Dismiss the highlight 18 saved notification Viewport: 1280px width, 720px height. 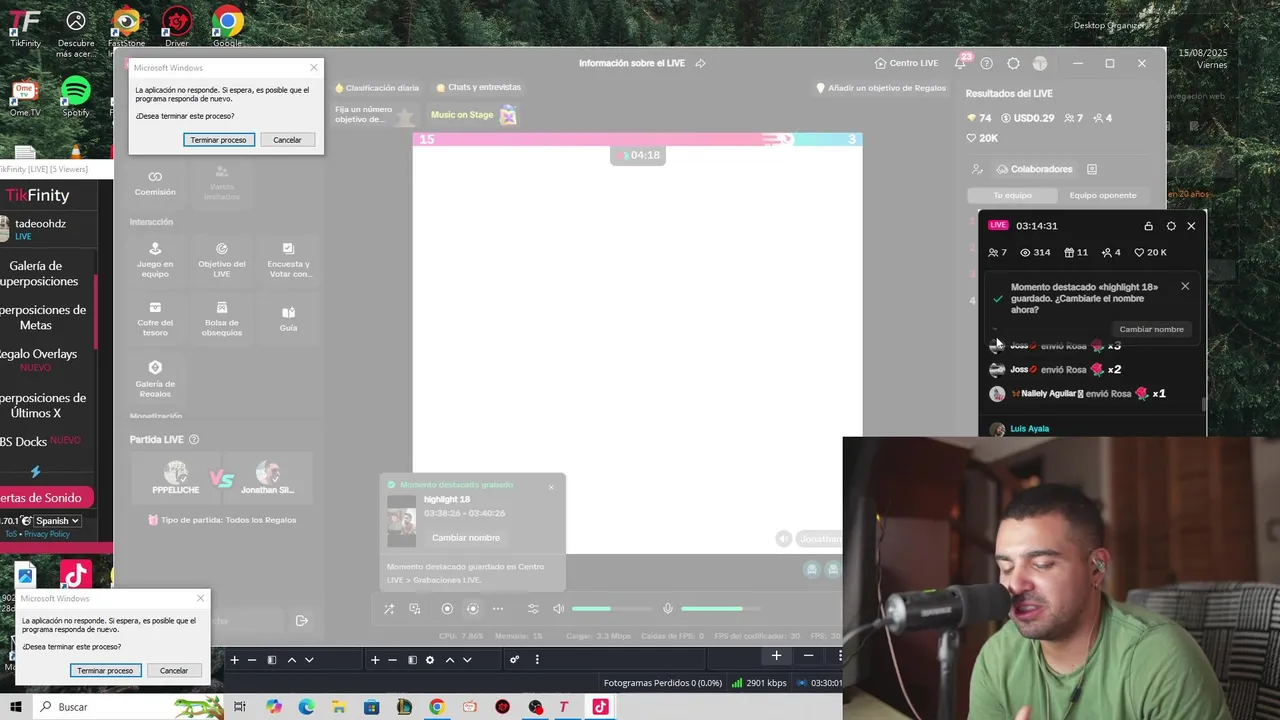[1185, 286]
